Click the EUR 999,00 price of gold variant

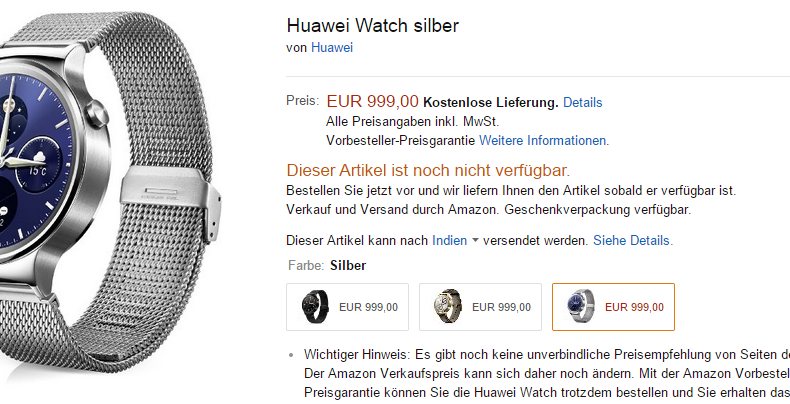tap(501, 307)
